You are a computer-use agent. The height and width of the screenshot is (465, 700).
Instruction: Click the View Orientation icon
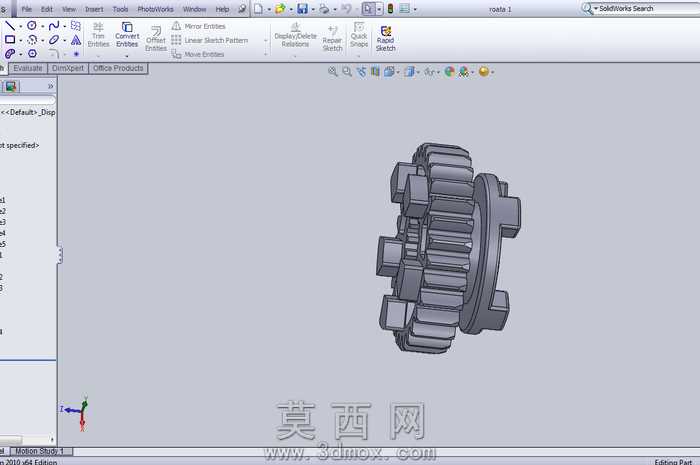coord(389,71)
